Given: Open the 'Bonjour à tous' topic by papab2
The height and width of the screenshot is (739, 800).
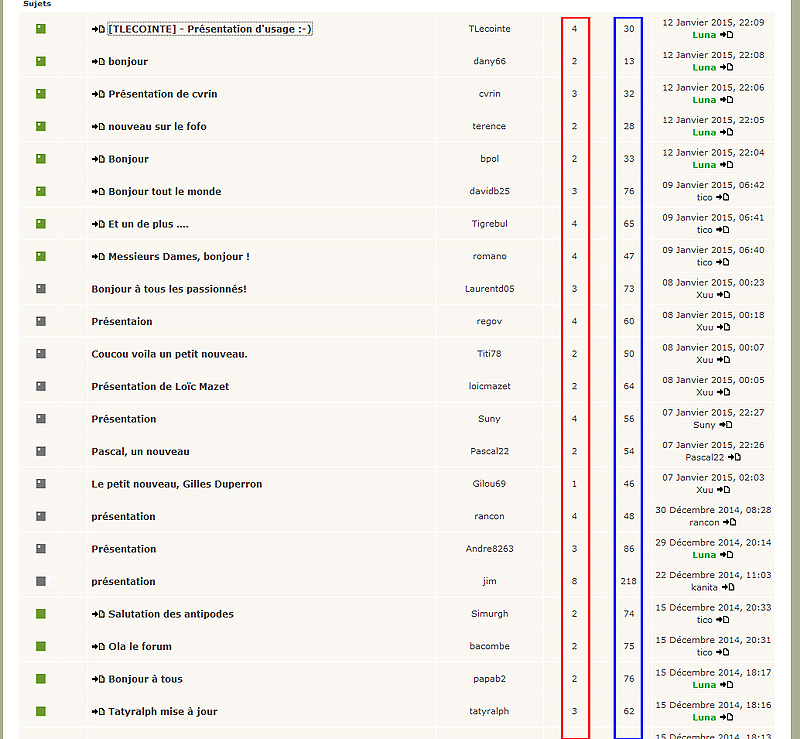Looking at the screenshot, I should point(145,679).
